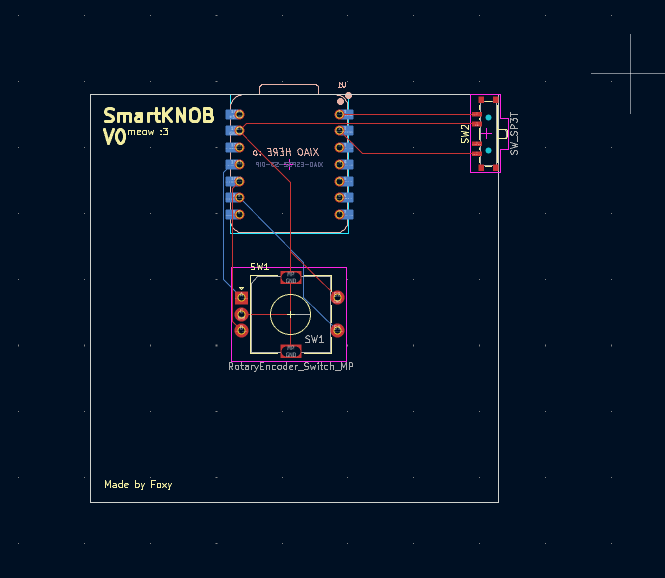Click the USB connector outline atop XIAO
This screenshot has width=665, height=578.
pos(289,89)
